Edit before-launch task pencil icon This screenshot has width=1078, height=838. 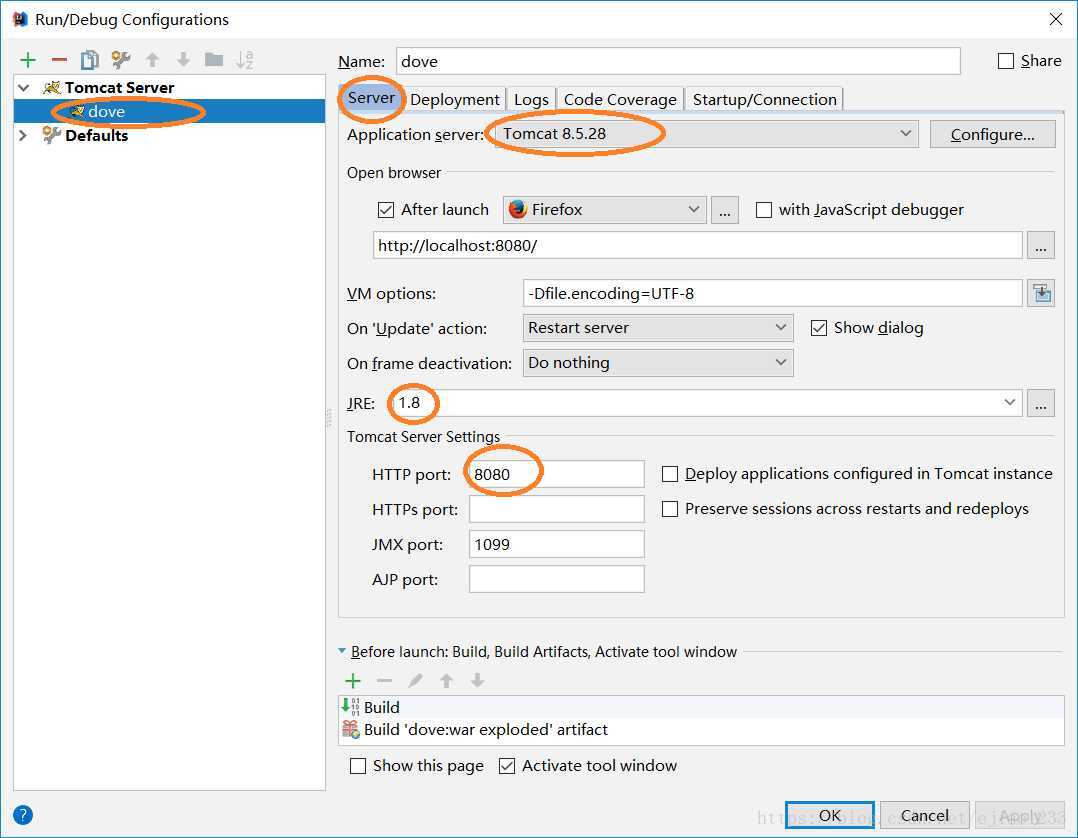tap(415, 681)
